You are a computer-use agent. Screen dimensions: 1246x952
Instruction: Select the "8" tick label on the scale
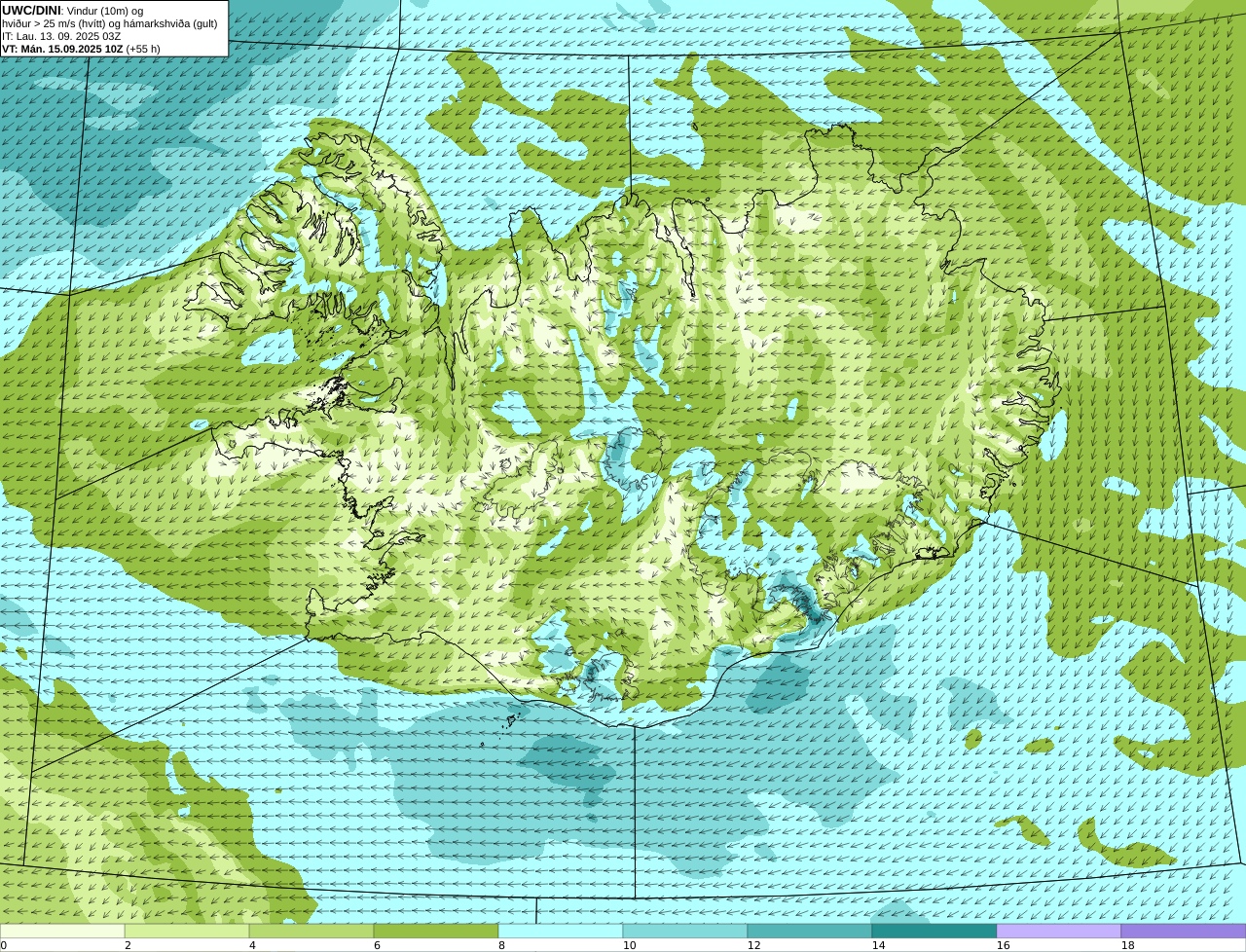501,945
